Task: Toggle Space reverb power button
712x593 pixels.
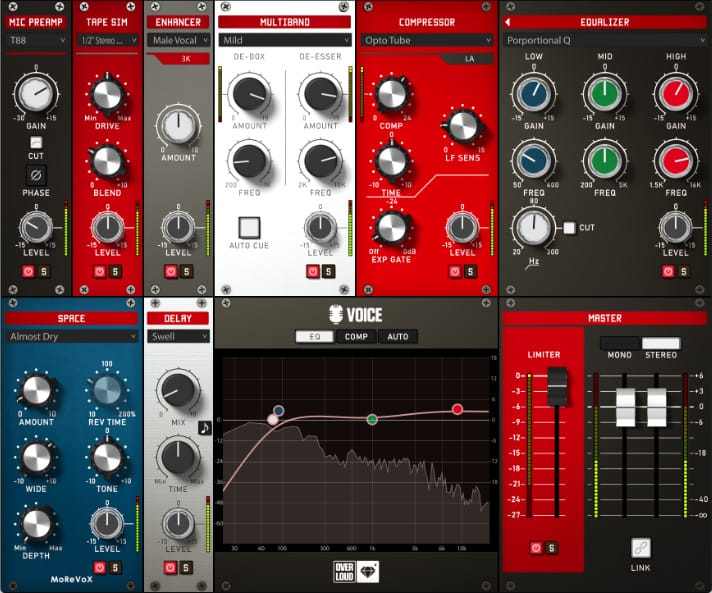Action: click(99, 568)
